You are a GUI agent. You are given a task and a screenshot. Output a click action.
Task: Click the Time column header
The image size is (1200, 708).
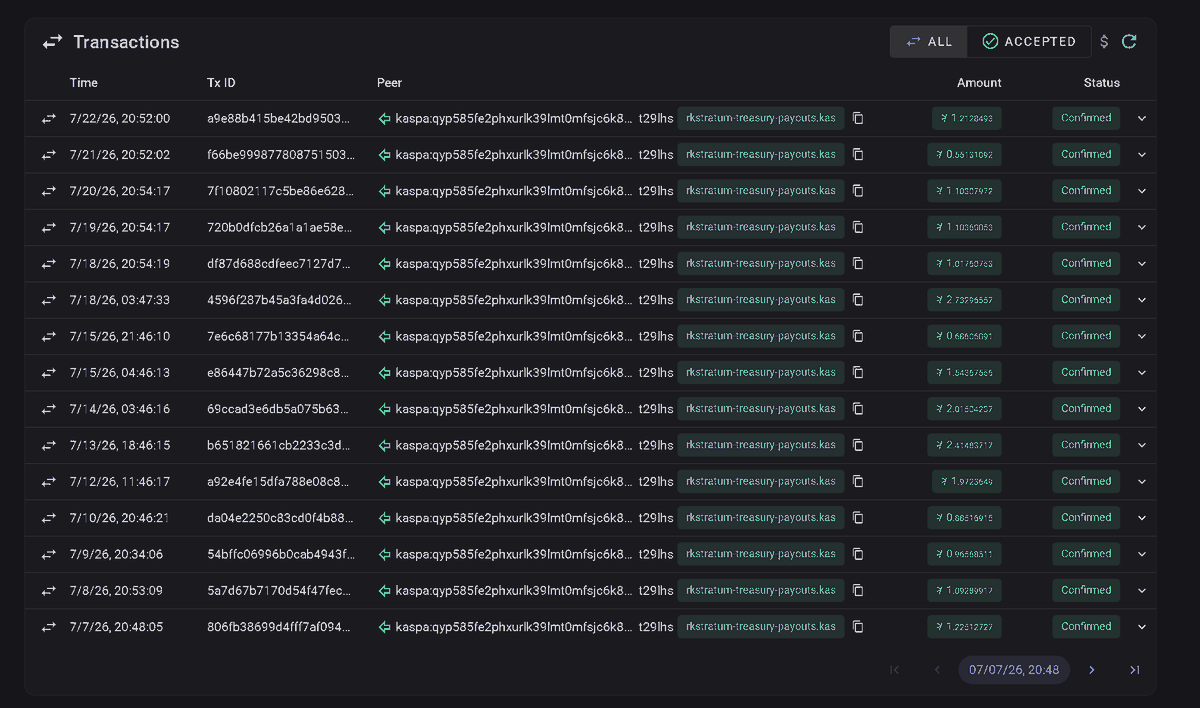84,83
